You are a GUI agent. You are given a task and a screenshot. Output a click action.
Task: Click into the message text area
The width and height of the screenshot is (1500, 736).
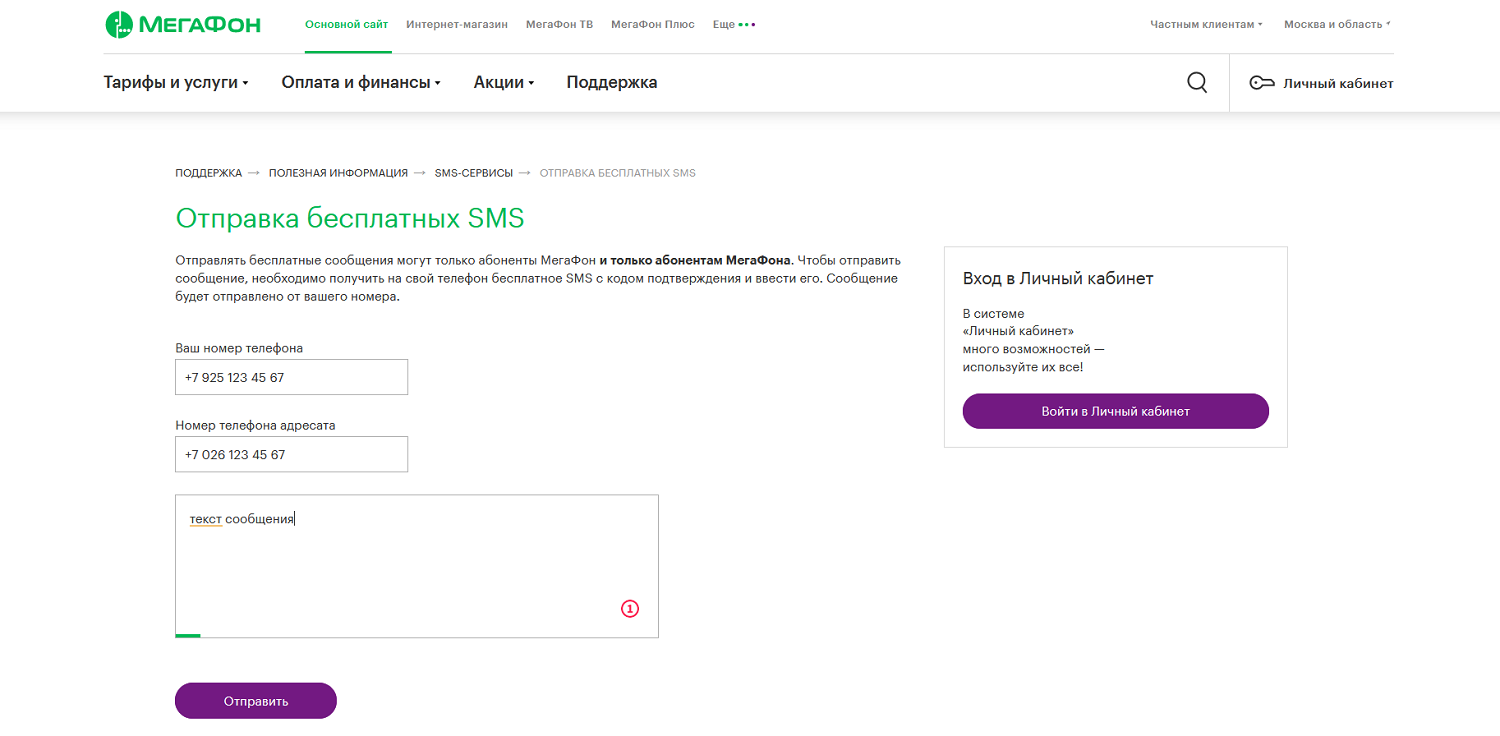417,566
